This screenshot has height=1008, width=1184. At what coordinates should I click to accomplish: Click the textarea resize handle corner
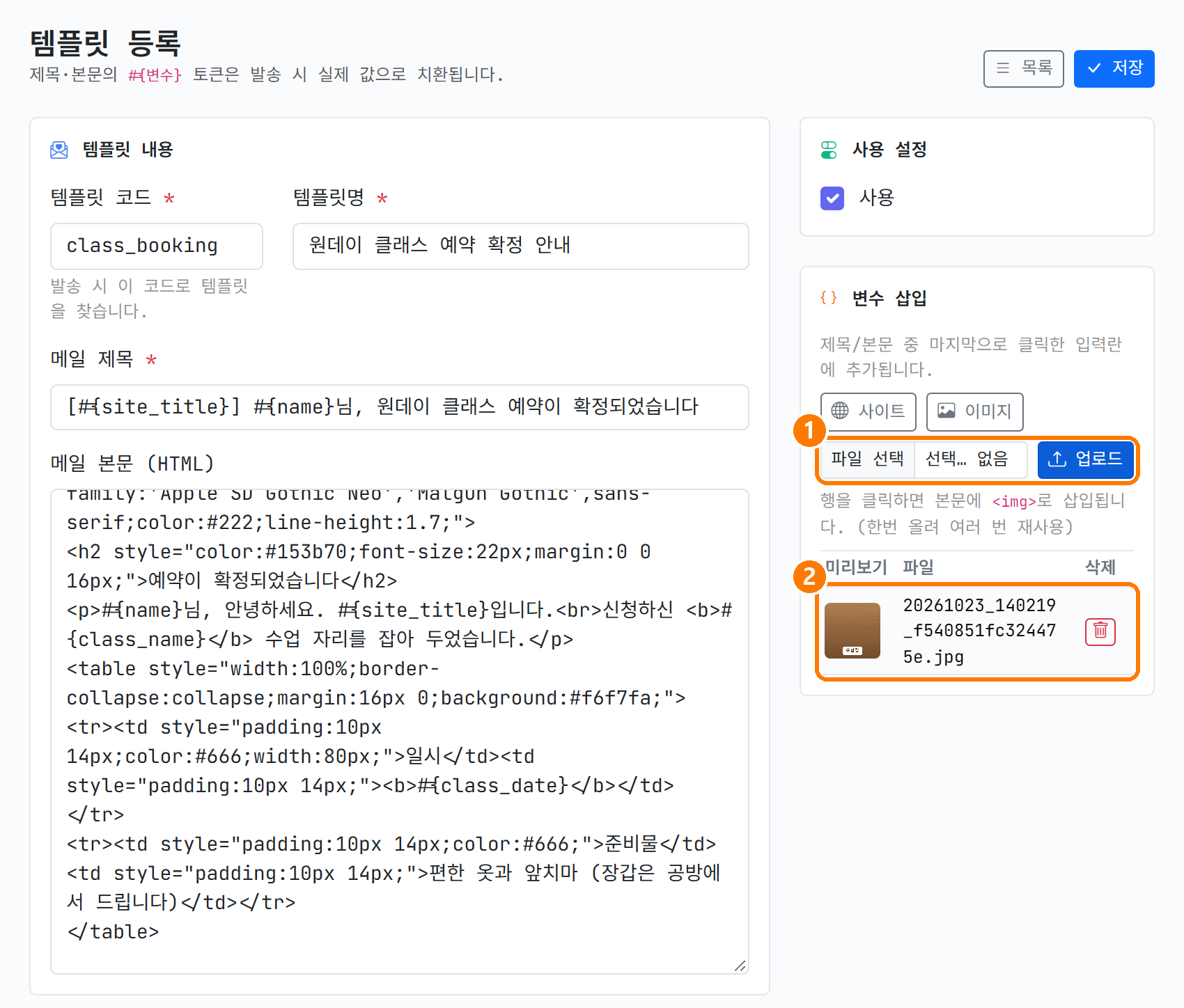[740, 966]
